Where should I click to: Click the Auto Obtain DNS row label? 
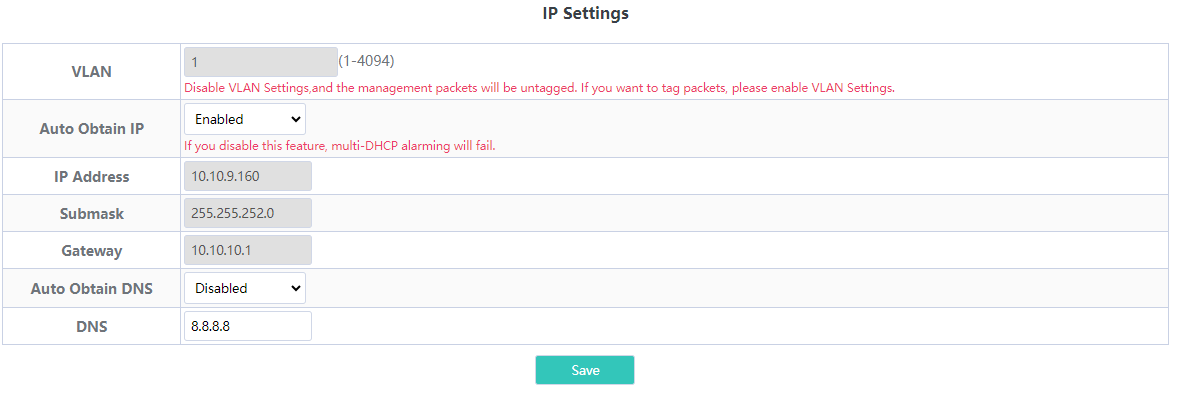pyautogui.click(x=92, y=288)
